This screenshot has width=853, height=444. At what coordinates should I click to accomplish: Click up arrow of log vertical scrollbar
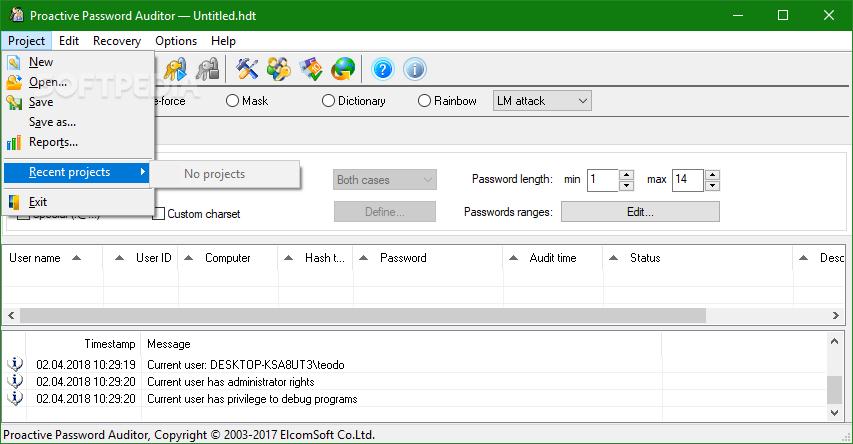click(835, 341)
